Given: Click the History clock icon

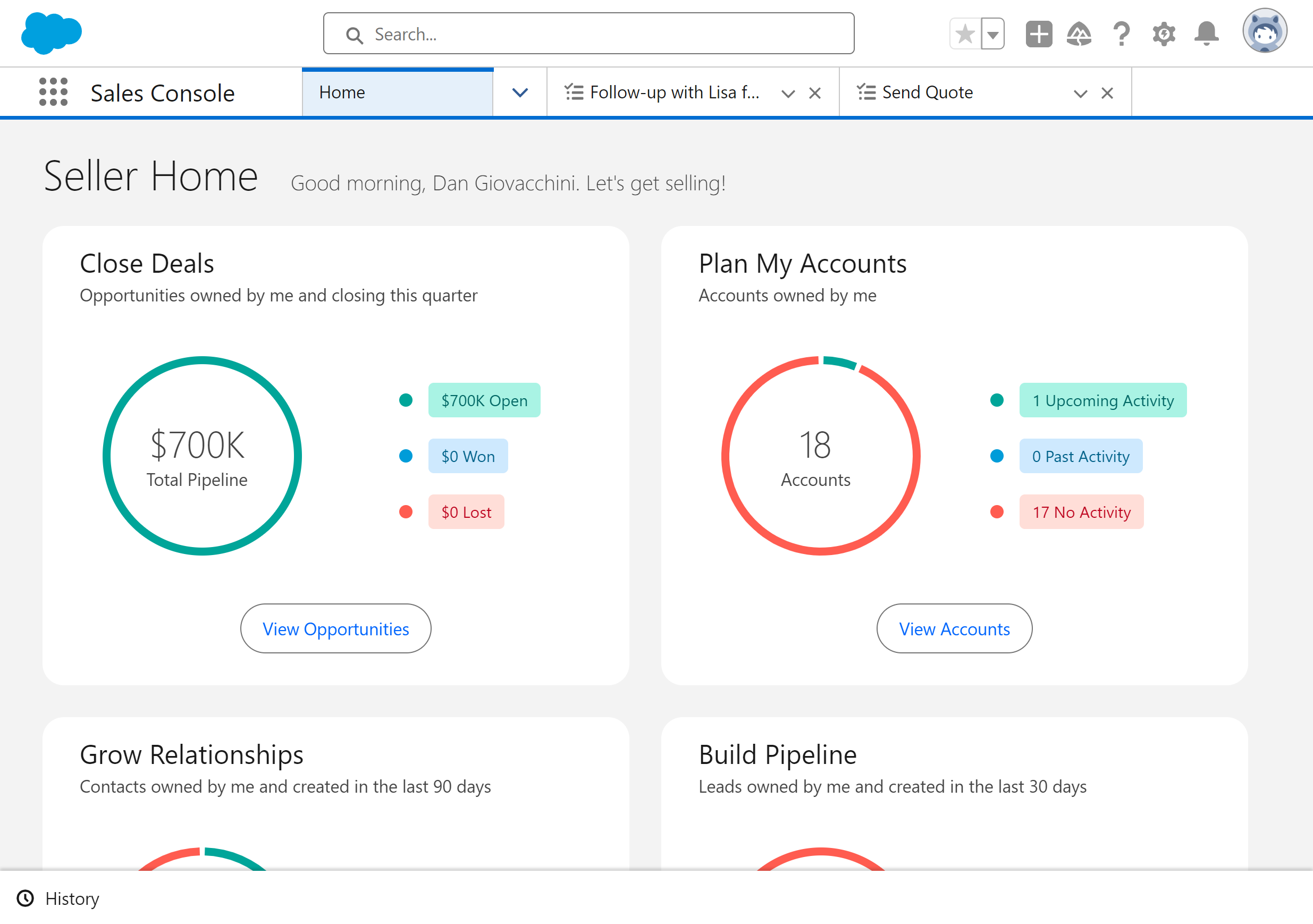Looking at the screenshot, I should [25, 898].
